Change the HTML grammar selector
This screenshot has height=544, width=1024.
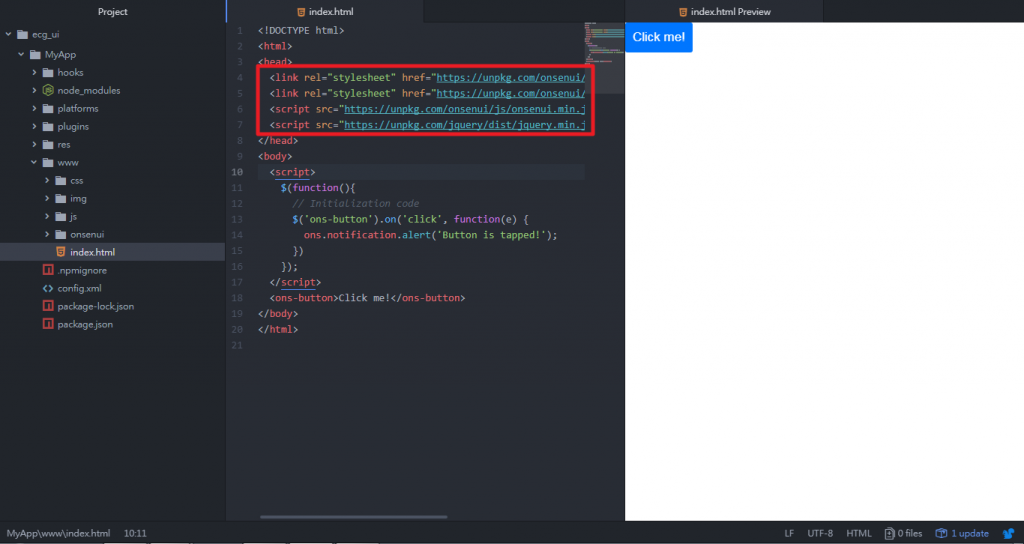coord(859,534)
